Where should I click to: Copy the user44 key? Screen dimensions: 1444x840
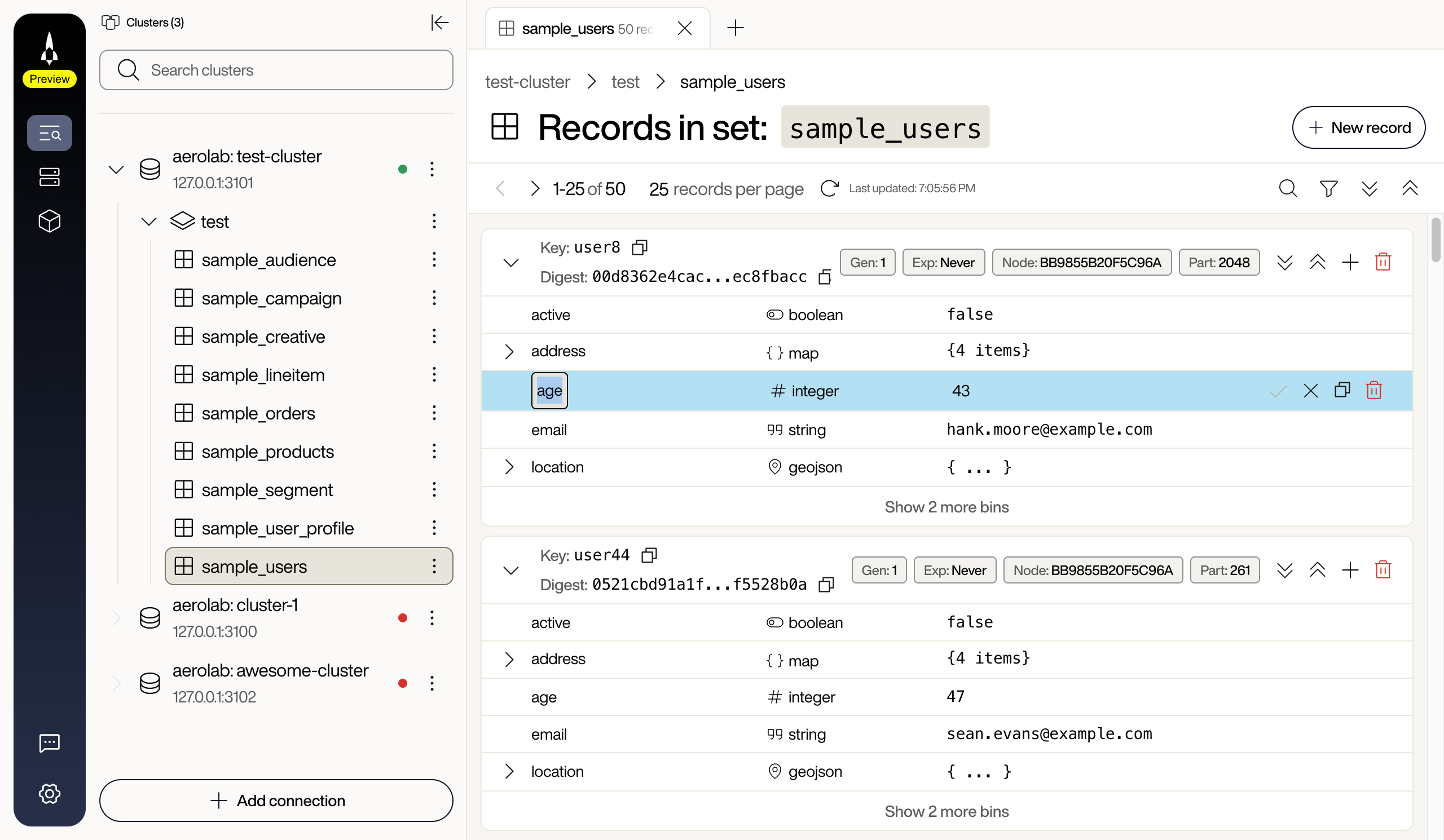point(649,555)
